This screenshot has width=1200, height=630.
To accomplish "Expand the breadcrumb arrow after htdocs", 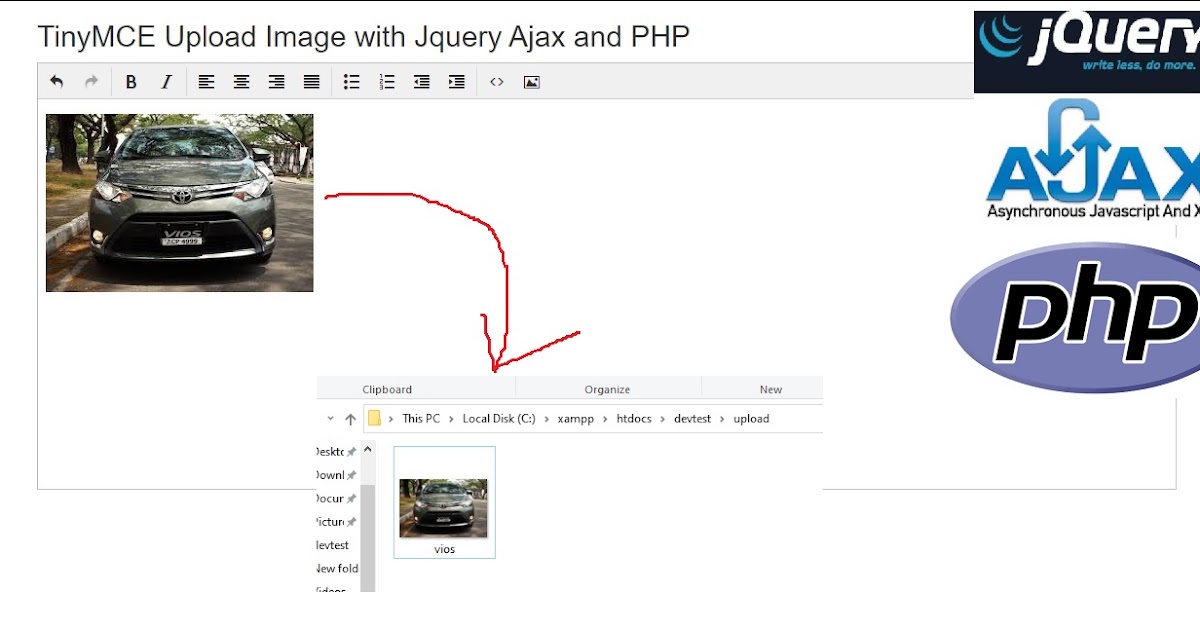I will [x=662, y=418].
